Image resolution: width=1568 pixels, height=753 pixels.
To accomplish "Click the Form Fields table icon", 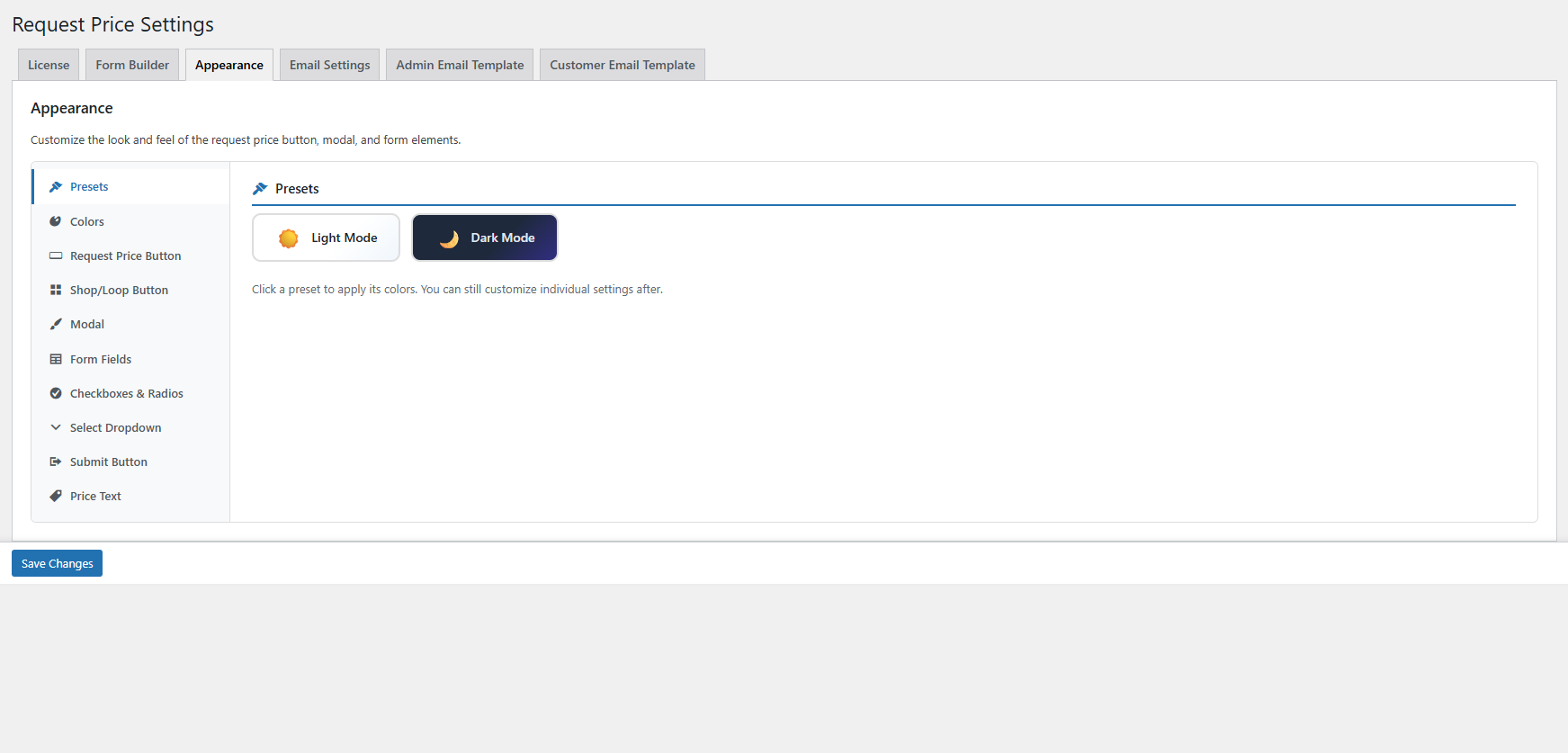I will point(56,360).
